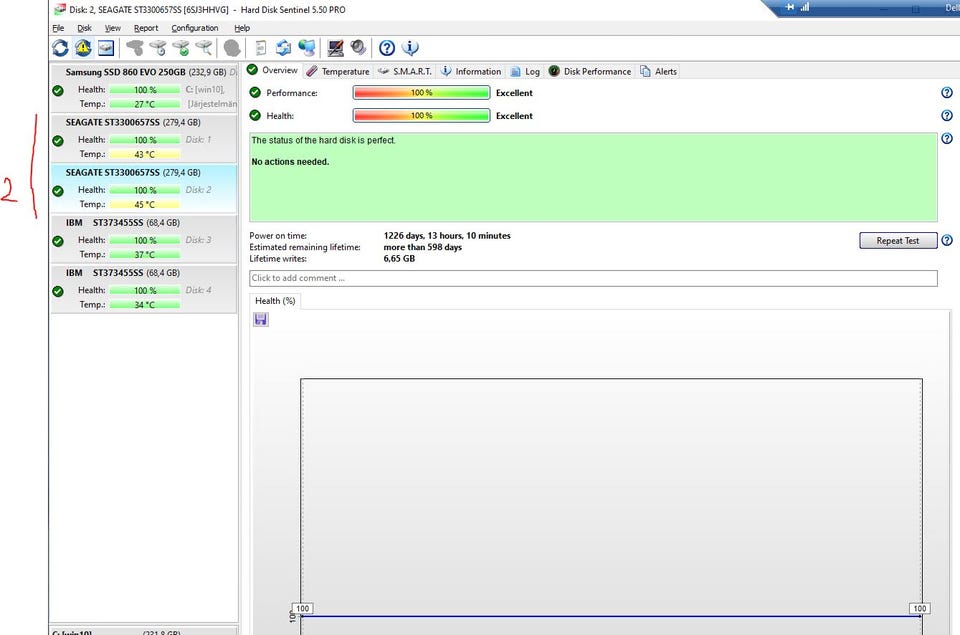Click the speaker icon in the toolbar
The image size is (960, 635).
[x=358, y=48]
